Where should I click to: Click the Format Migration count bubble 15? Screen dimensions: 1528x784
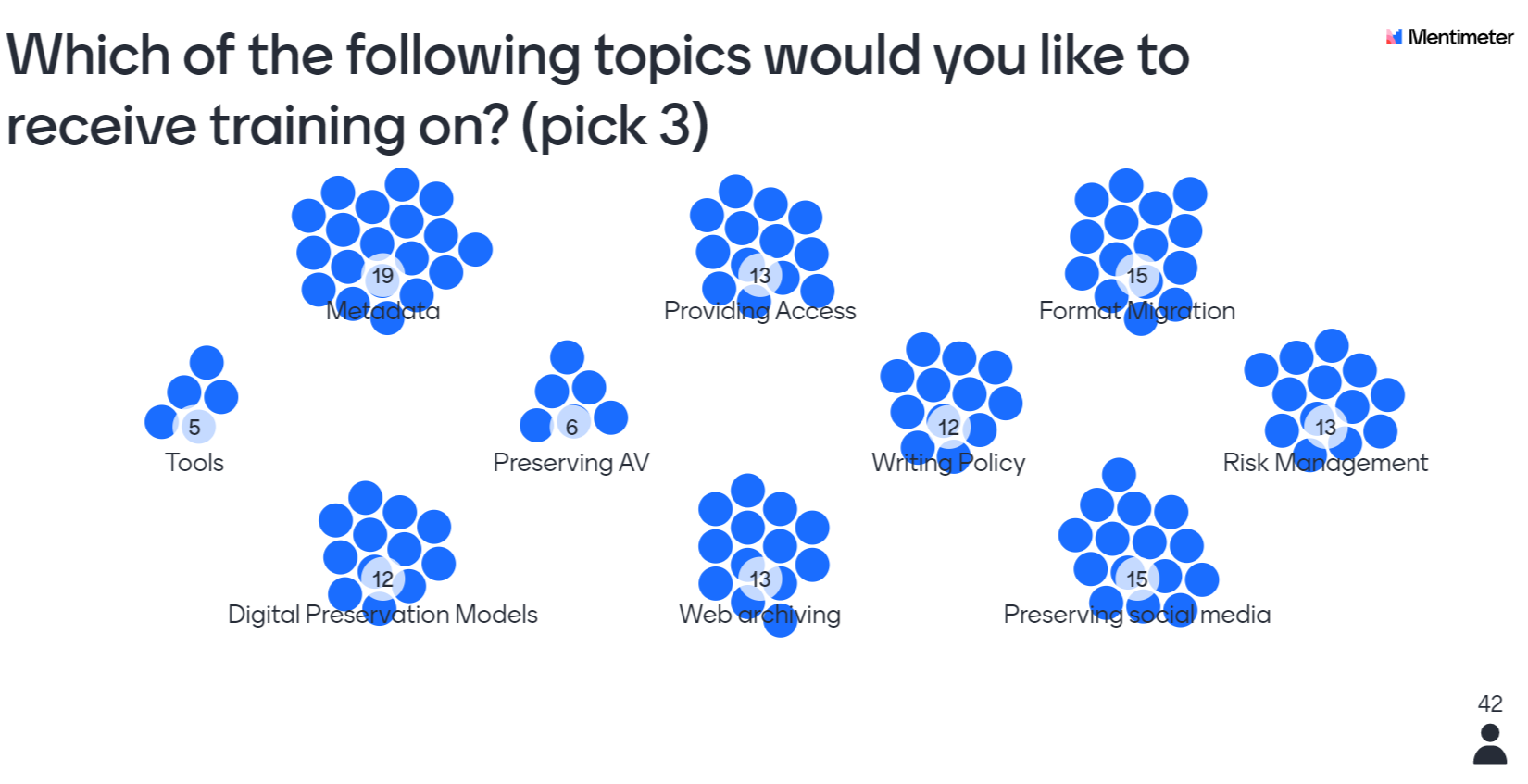tap(1137, 276)
